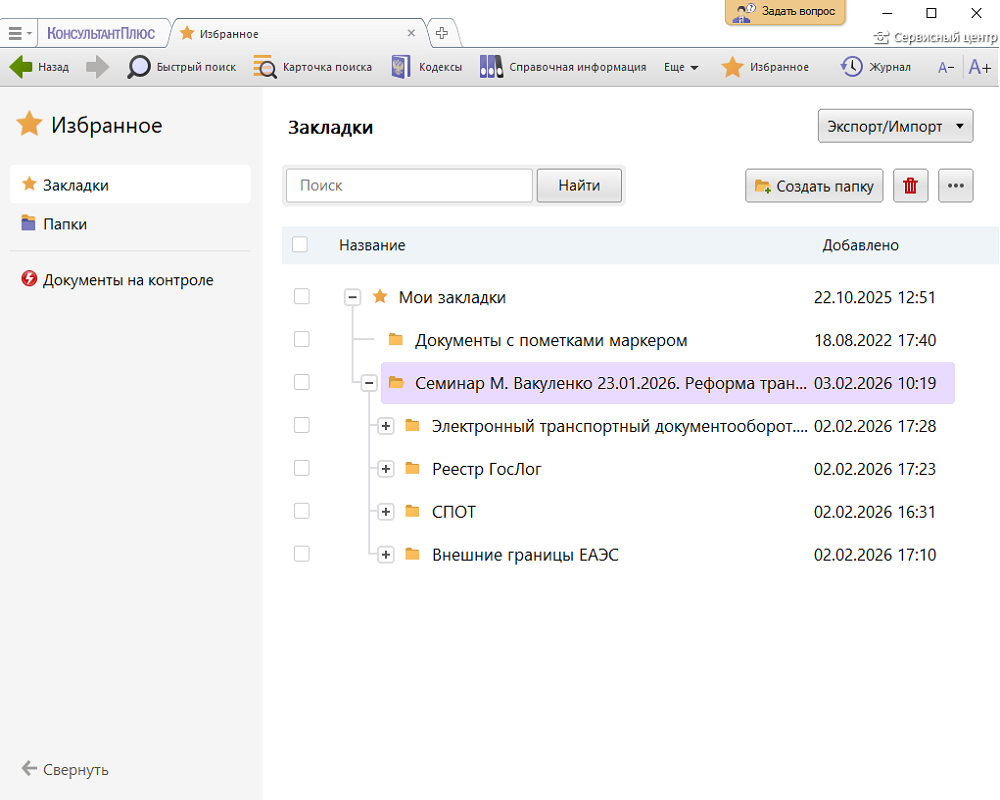
Task: Click into the Поиск search field
Action: point(409,186)
